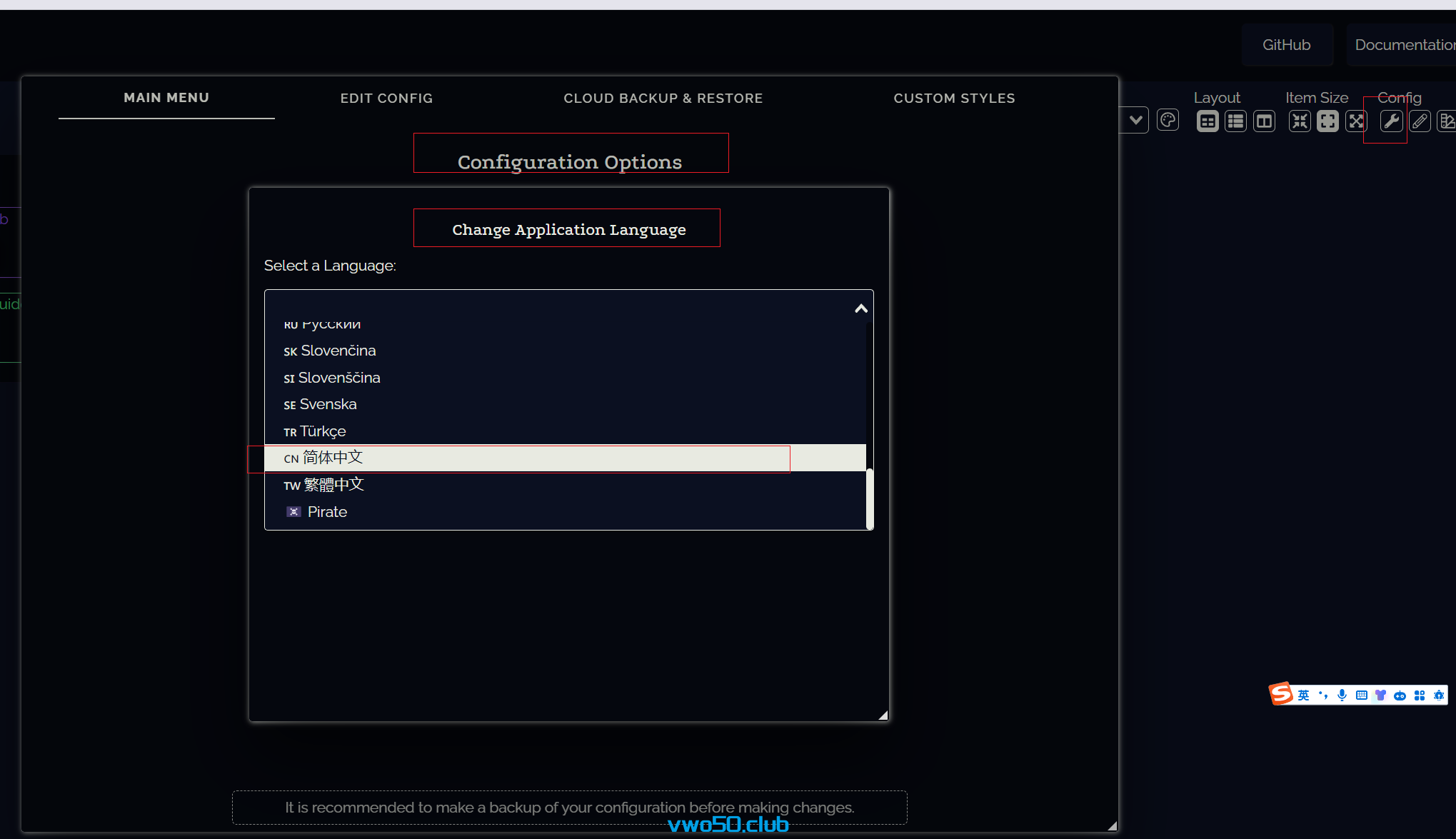
Task: Click the wrench config icon
Action: tap(1391, 121)
